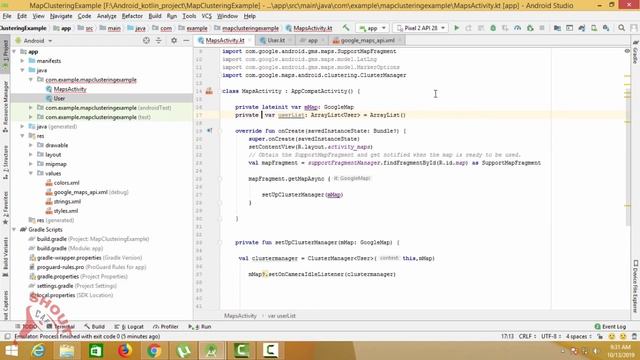Image resolution: width=640 pixels, height=360 pixels.
Task: Open the Pixel 2 API 28 device dropdown
Action: (420, 28)
